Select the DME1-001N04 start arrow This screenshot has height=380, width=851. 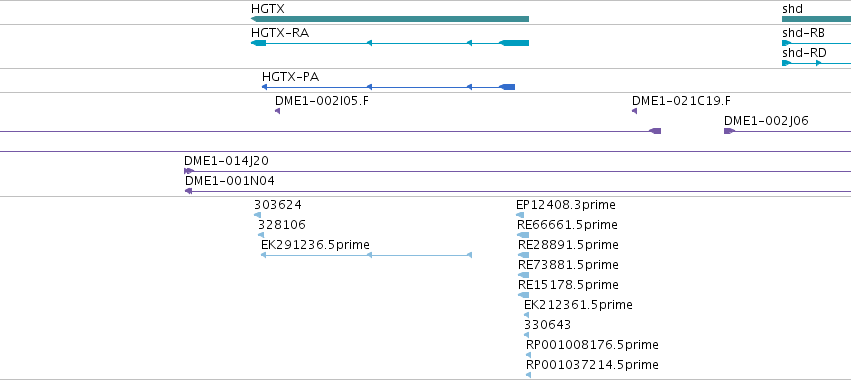188,191
